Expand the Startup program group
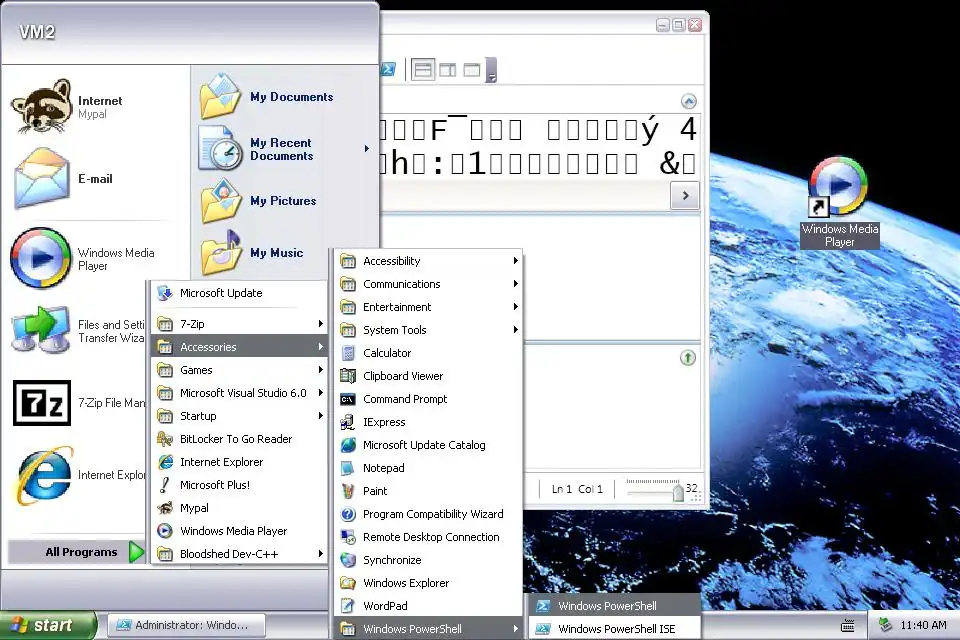The image size is (960, 640). coord(239,416)
